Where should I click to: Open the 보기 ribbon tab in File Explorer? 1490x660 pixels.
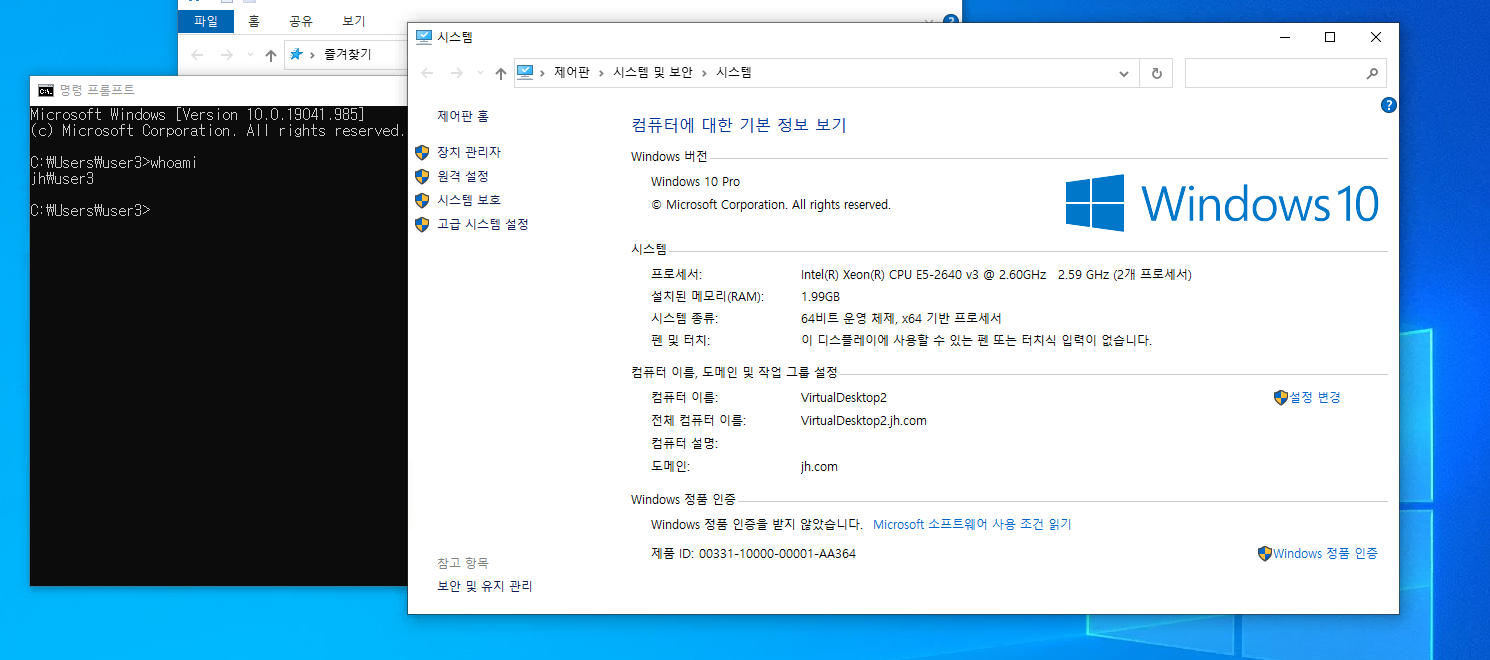click(354, 21)
